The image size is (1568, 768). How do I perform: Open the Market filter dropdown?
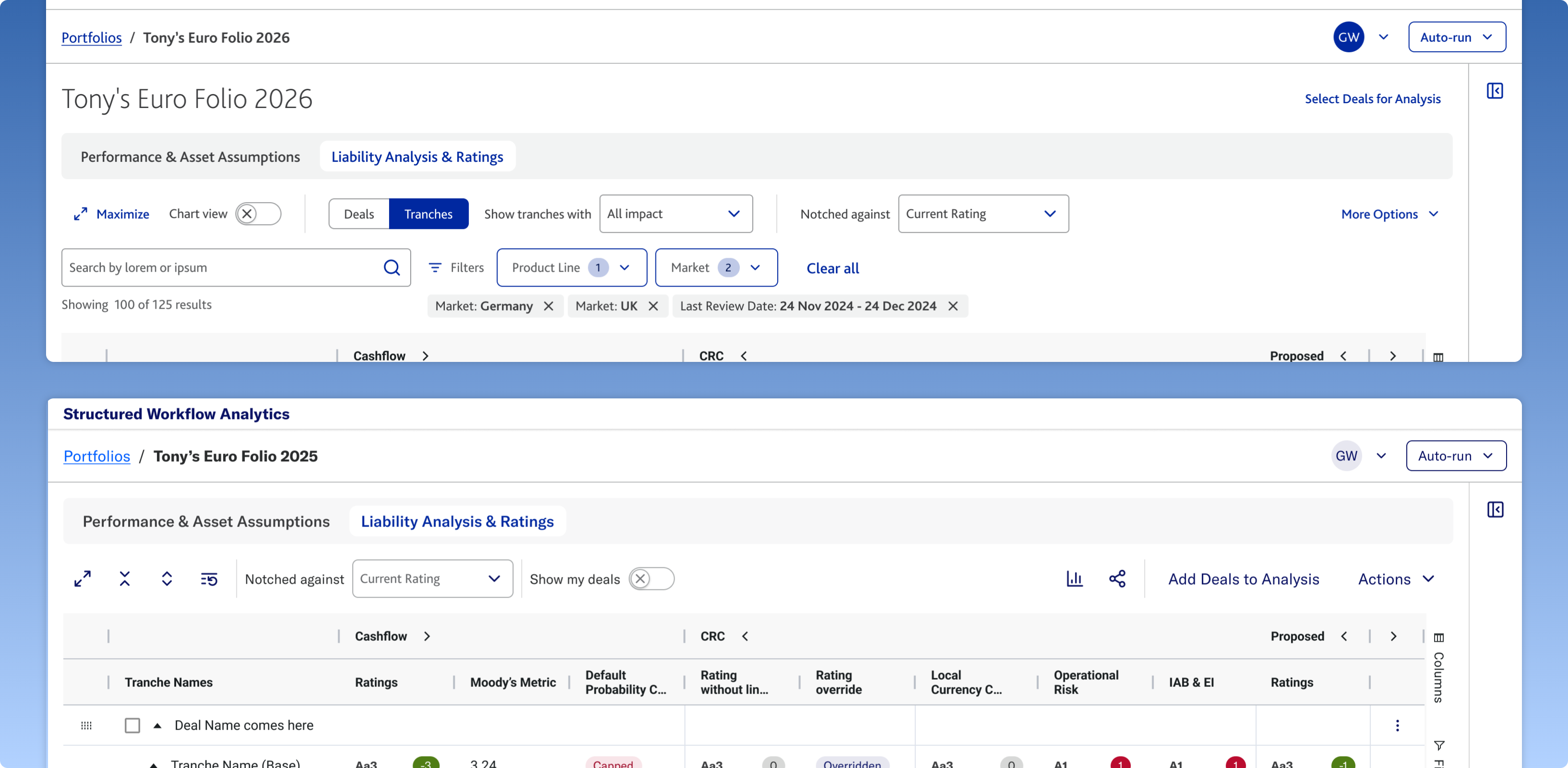(716, 267)
